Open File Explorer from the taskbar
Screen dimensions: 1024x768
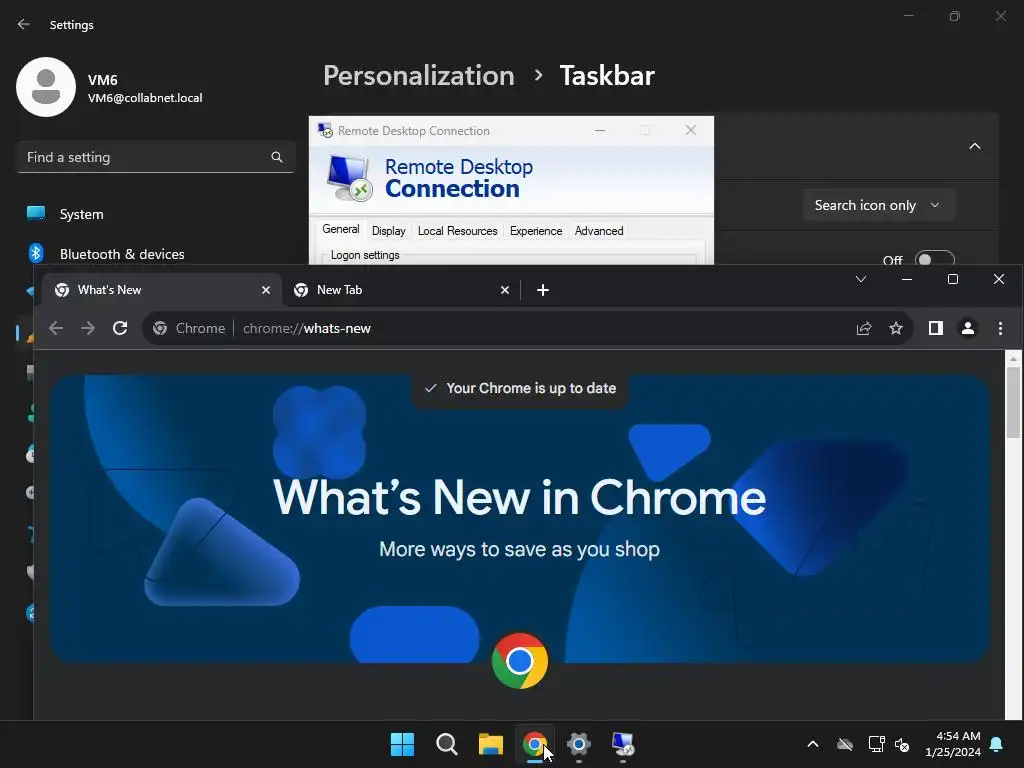click(490, 744)
